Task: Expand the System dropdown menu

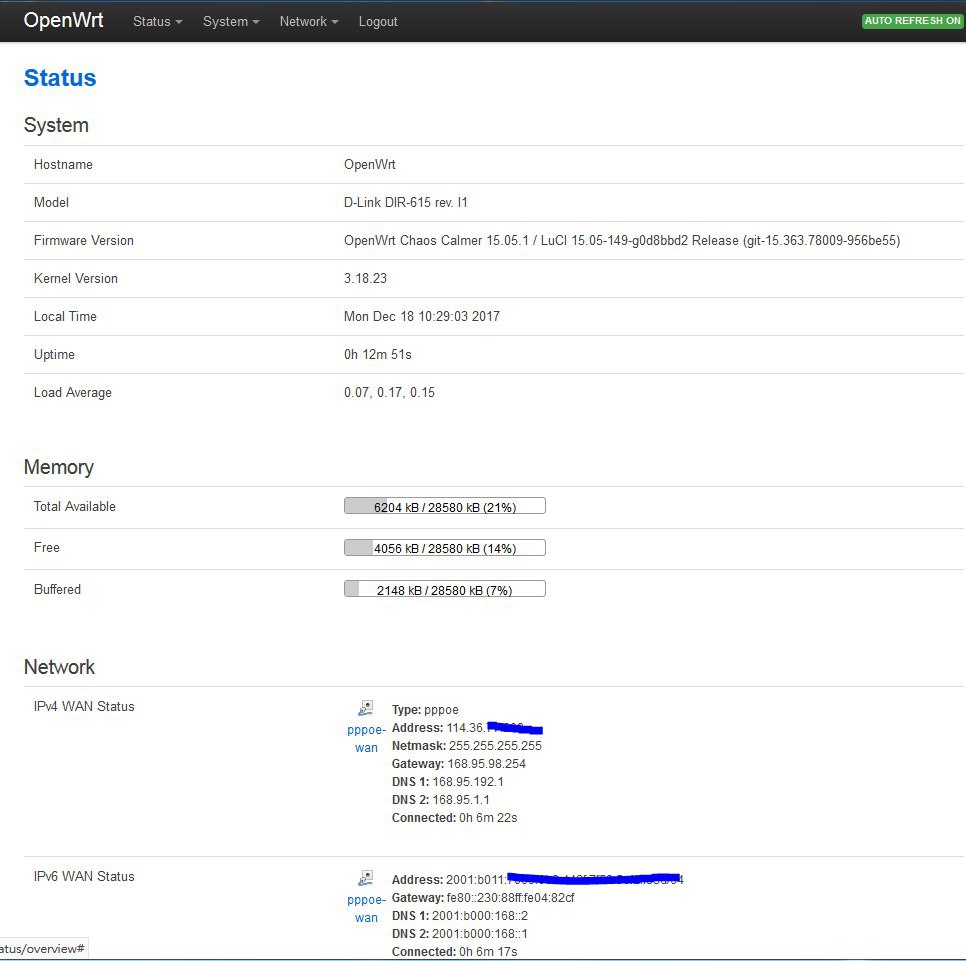Action: pos(230,21)
